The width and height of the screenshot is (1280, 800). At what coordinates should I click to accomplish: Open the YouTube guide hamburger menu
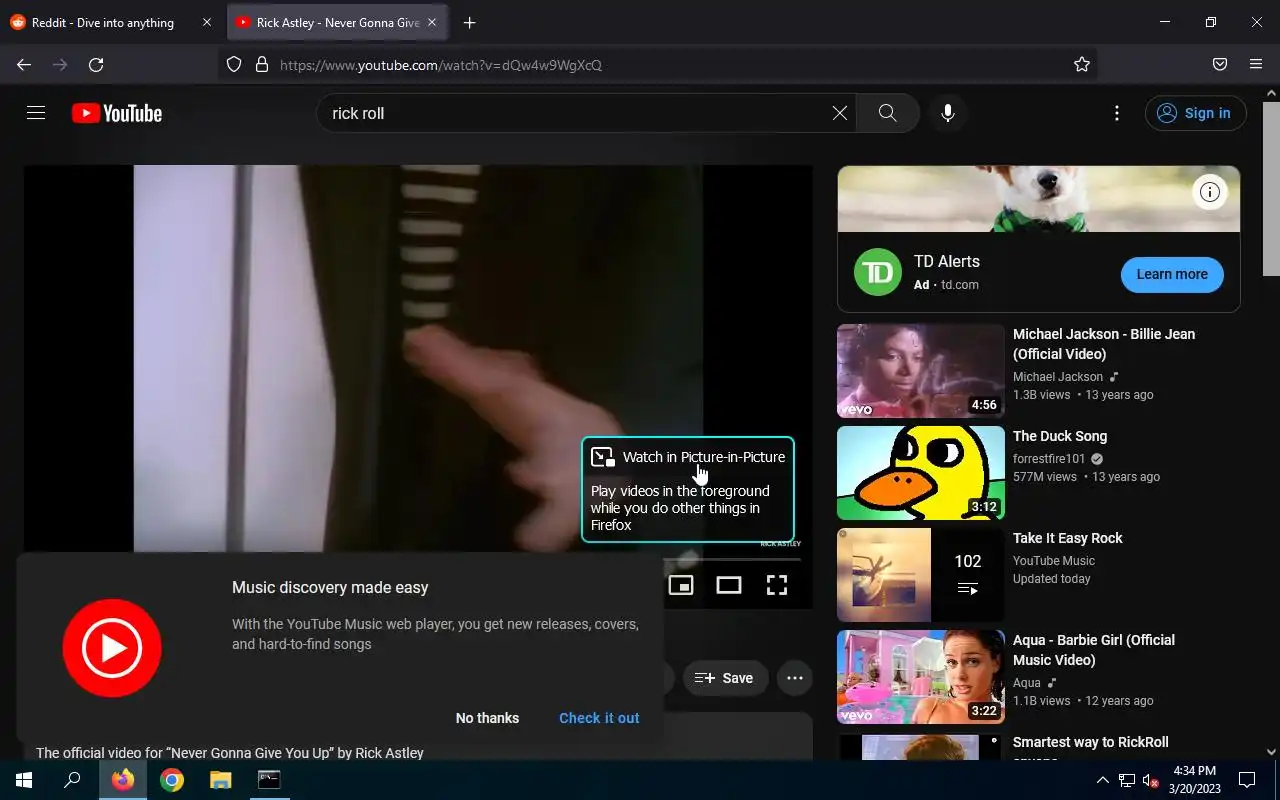(36, 113)
